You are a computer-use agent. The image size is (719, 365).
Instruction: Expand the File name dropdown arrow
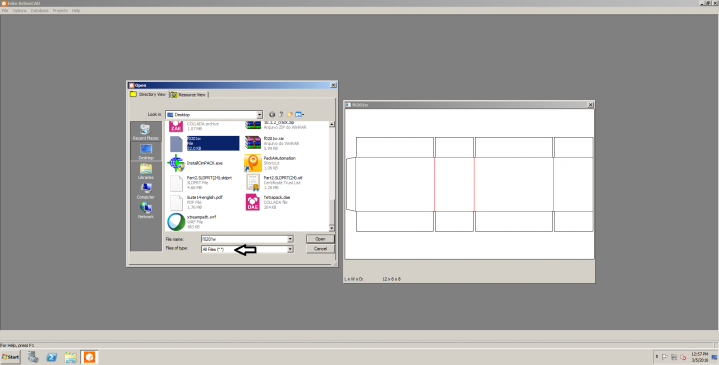pos(290,239)
